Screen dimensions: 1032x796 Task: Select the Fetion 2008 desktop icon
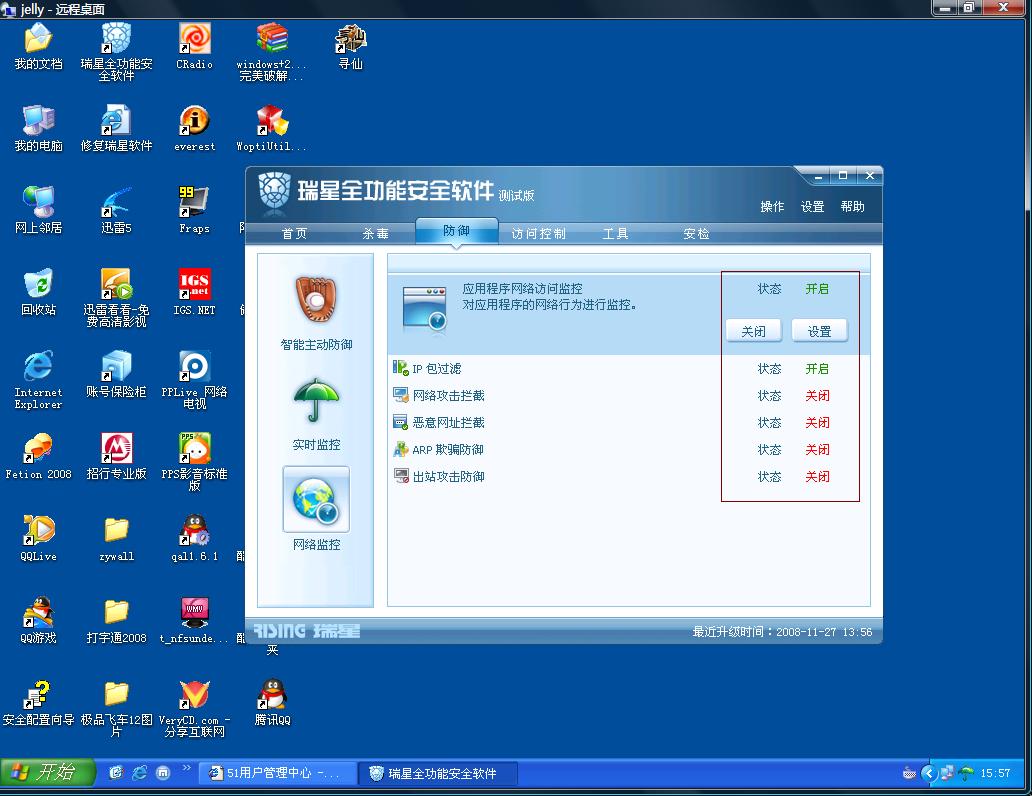(38, 448)
